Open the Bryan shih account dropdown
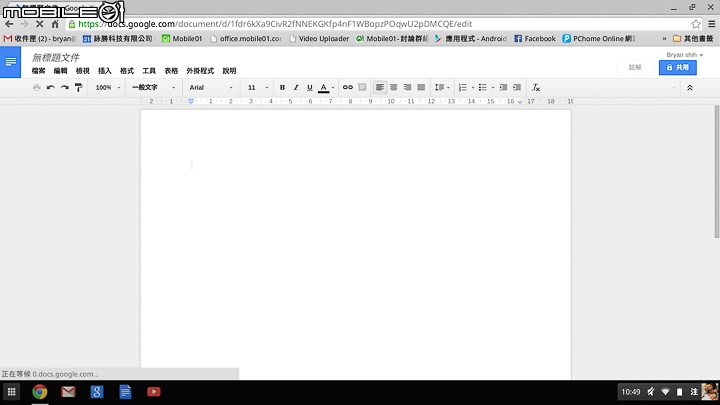This screenshot has height=405, width=720. (x=685, y=55)
